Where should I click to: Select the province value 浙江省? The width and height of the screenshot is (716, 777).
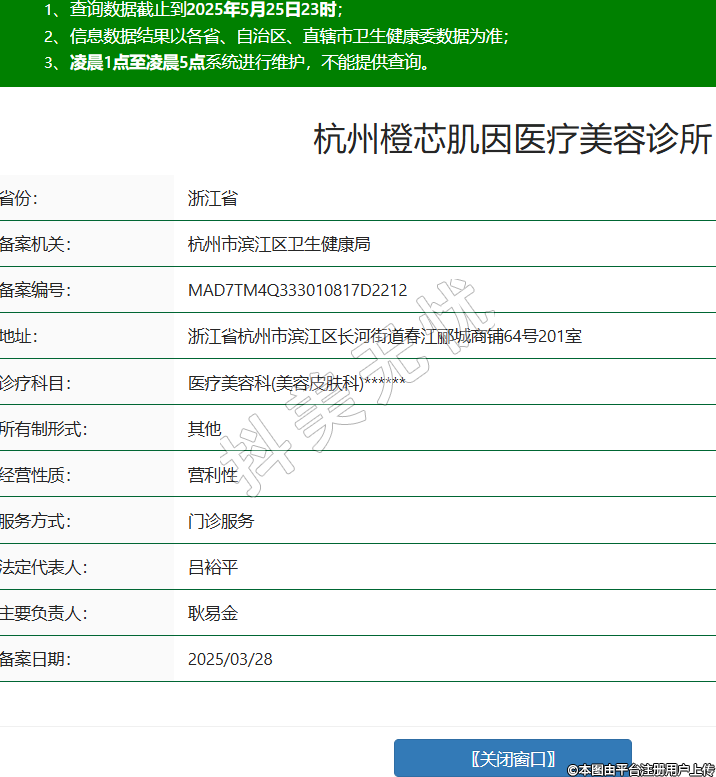click(213, 198)
